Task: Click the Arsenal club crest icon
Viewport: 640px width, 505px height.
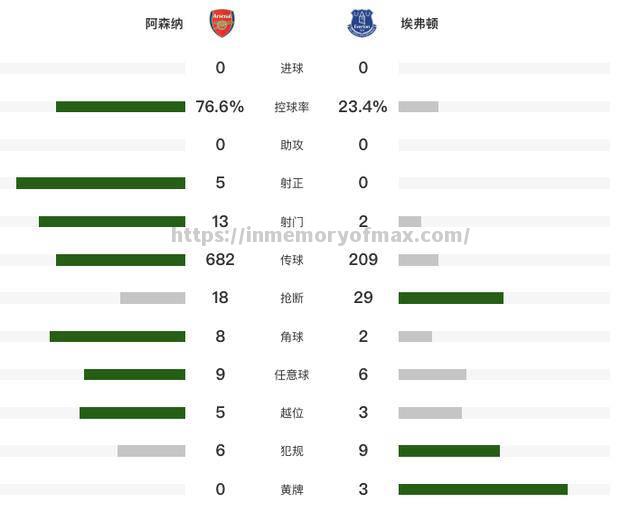Action: click(x=221, y=23)
